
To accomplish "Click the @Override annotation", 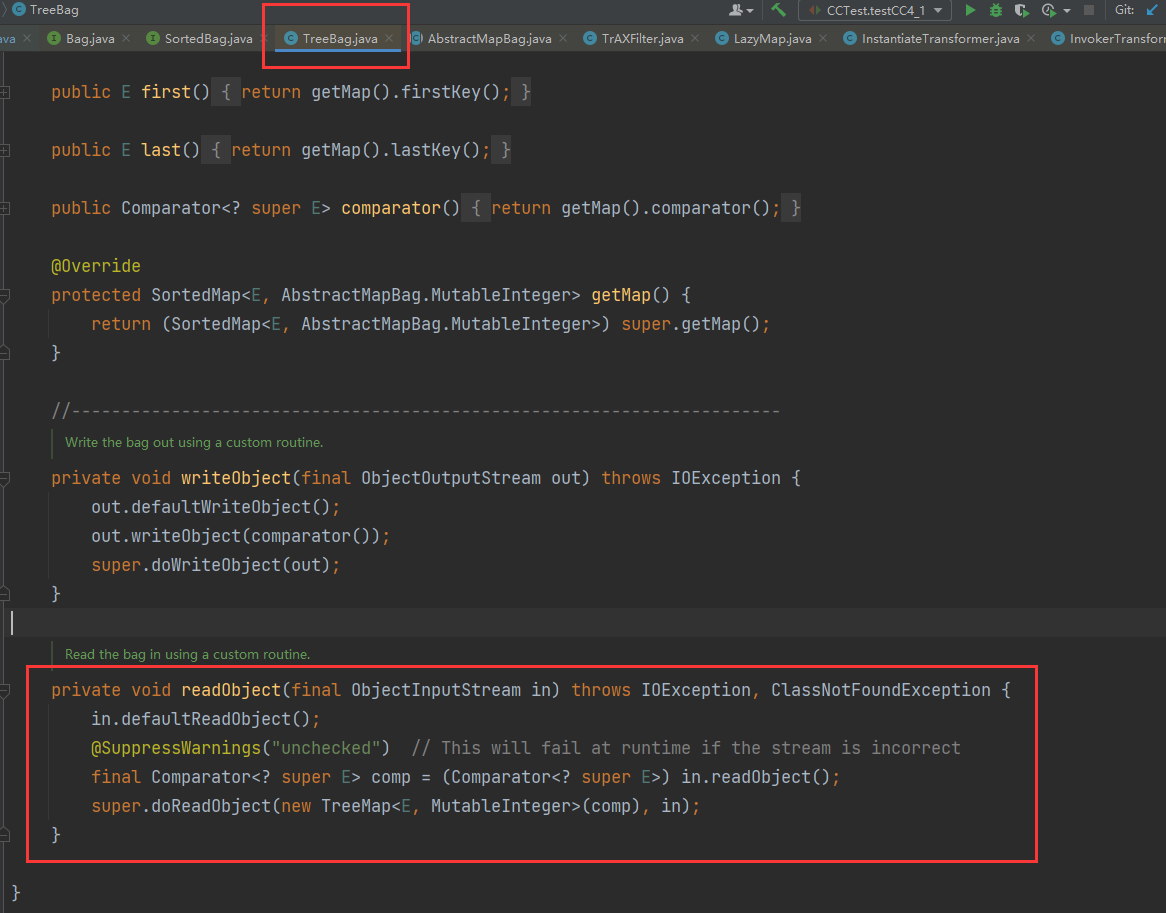I will 96,266.
